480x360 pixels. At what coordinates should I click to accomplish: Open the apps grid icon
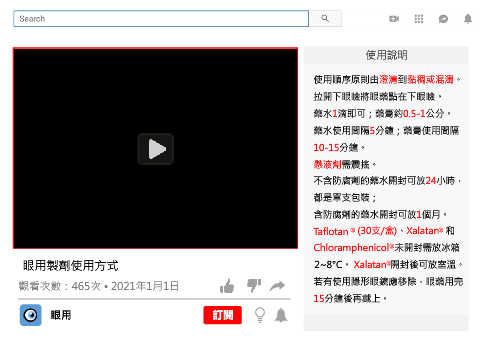pos(419,19)
